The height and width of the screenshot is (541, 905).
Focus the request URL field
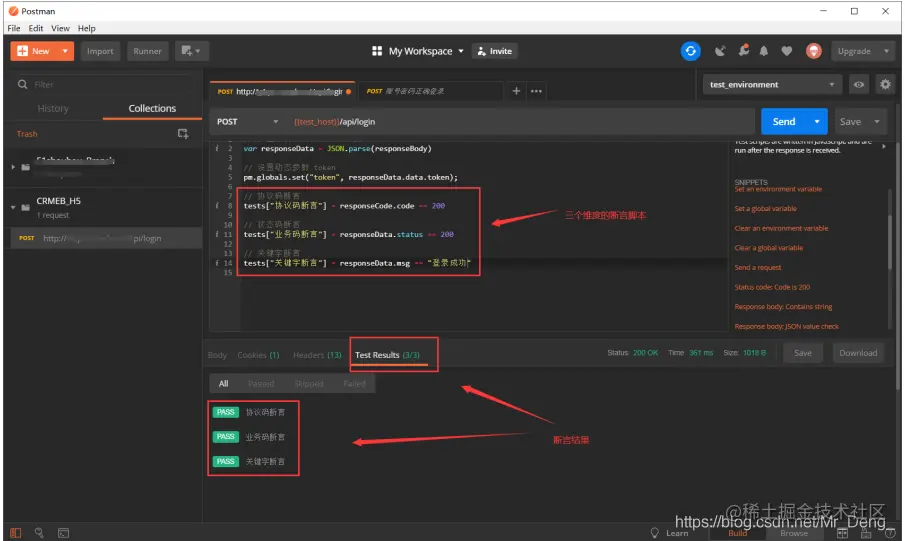pos(519,122)
